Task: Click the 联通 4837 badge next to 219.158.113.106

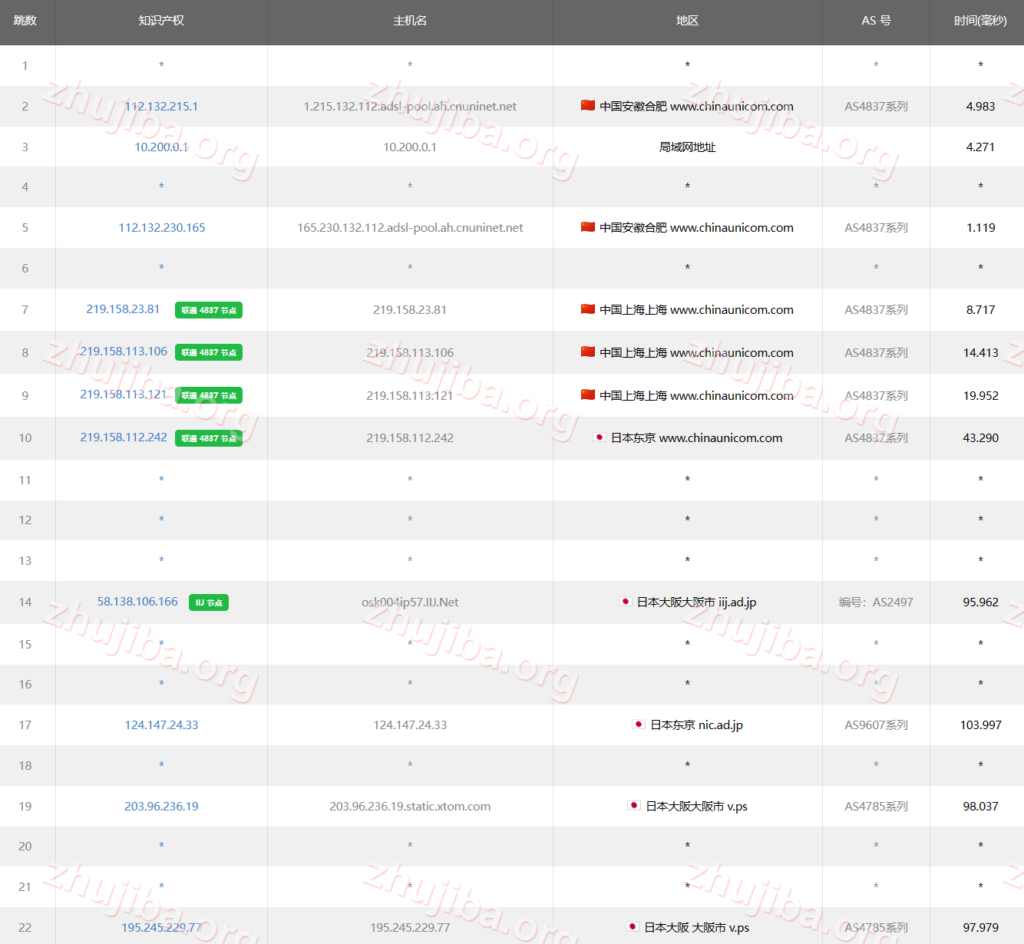Action: (209, 352)
